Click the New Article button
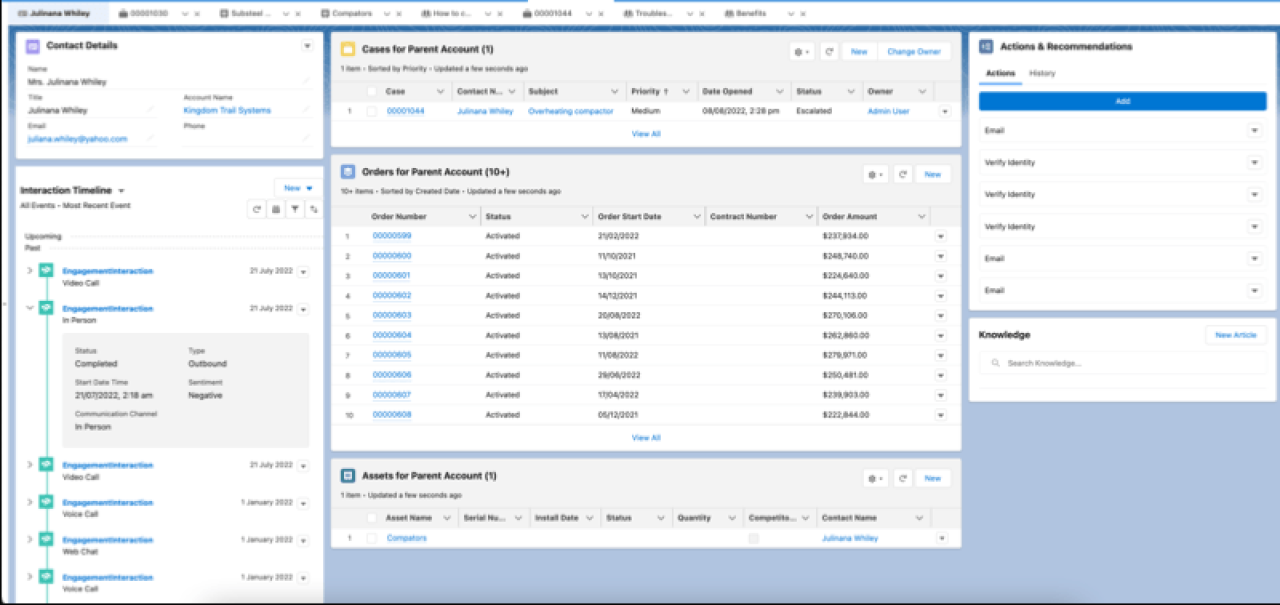1280x605 pixels. pos(1236,335)
